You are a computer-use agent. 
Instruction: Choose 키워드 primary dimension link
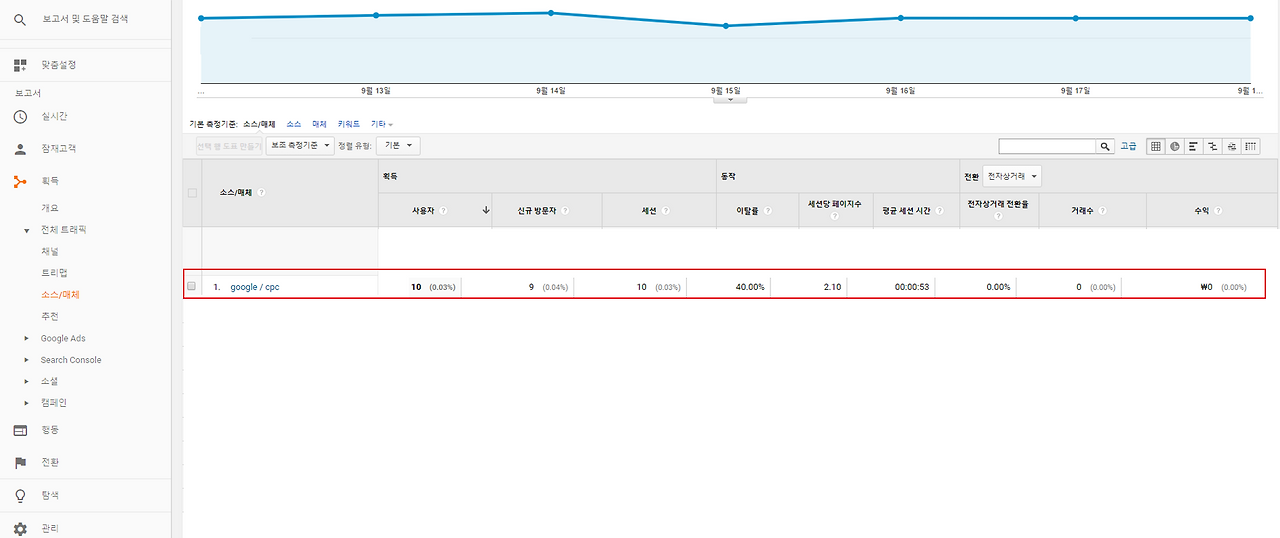(x=349, y=124)
